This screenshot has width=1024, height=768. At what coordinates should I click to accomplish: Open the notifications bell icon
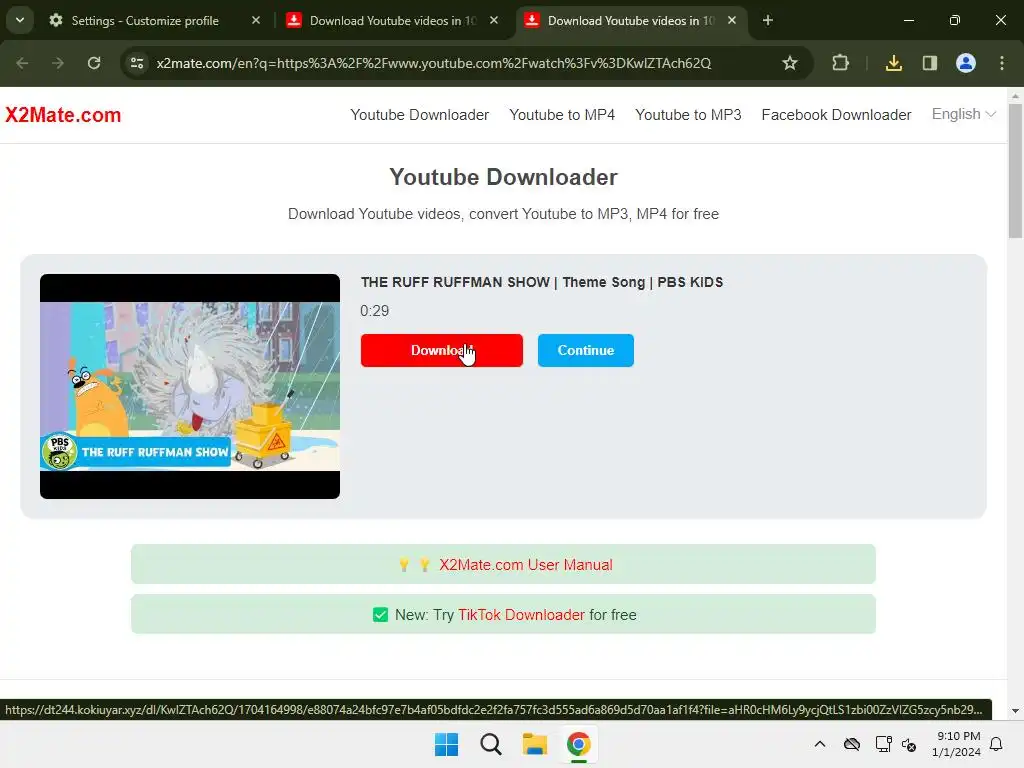click(x=997, y=744)
